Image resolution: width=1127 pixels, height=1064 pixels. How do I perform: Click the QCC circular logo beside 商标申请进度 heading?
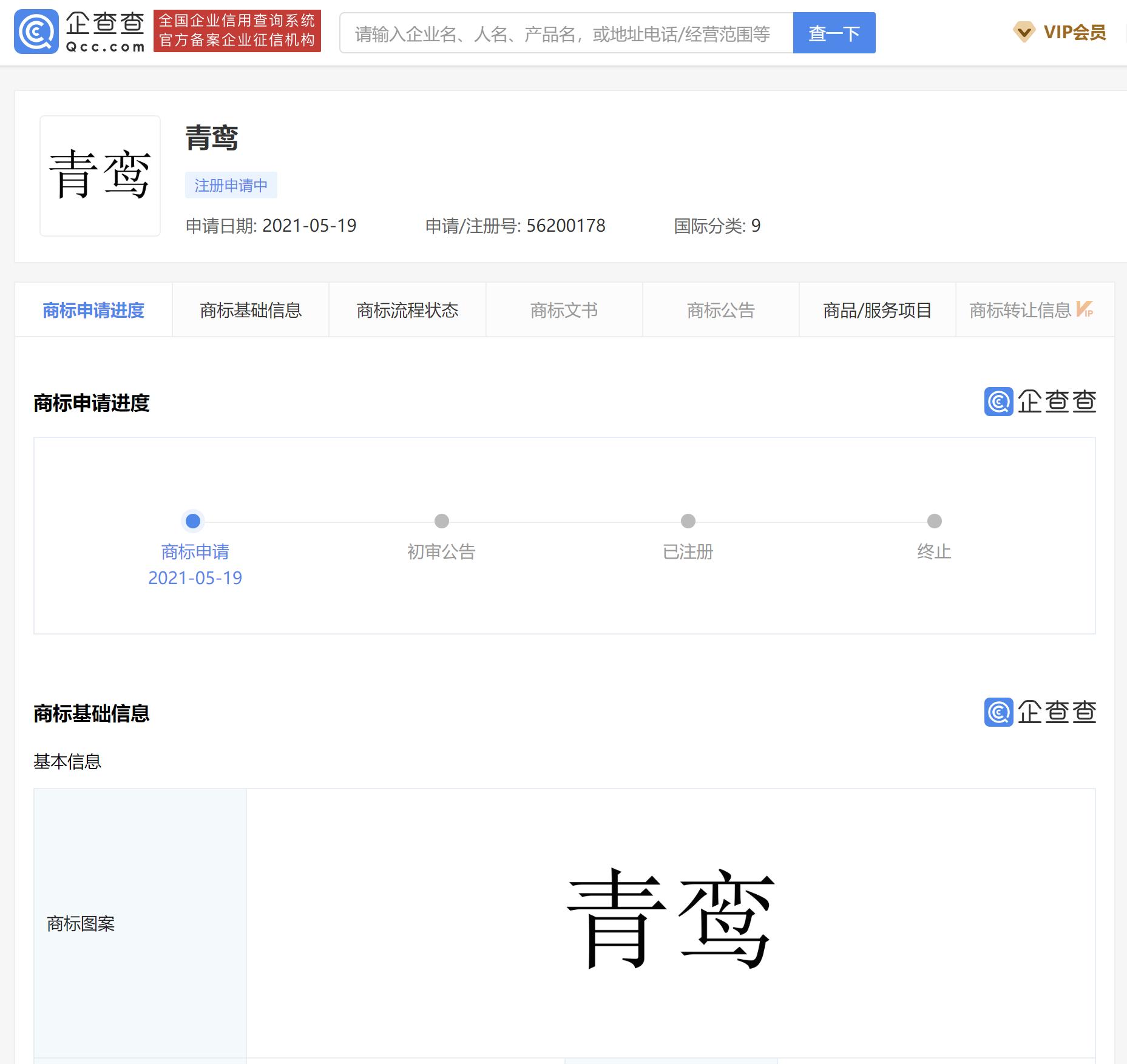(998, 402)
